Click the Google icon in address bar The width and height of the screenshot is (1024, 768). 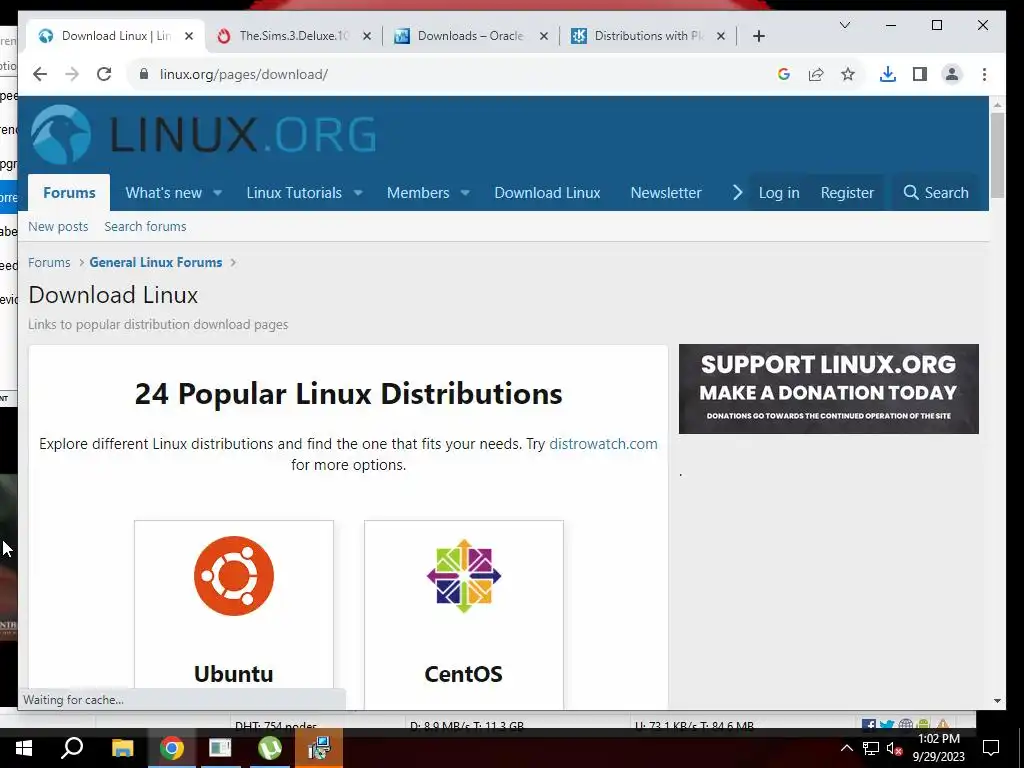[784, 74]
